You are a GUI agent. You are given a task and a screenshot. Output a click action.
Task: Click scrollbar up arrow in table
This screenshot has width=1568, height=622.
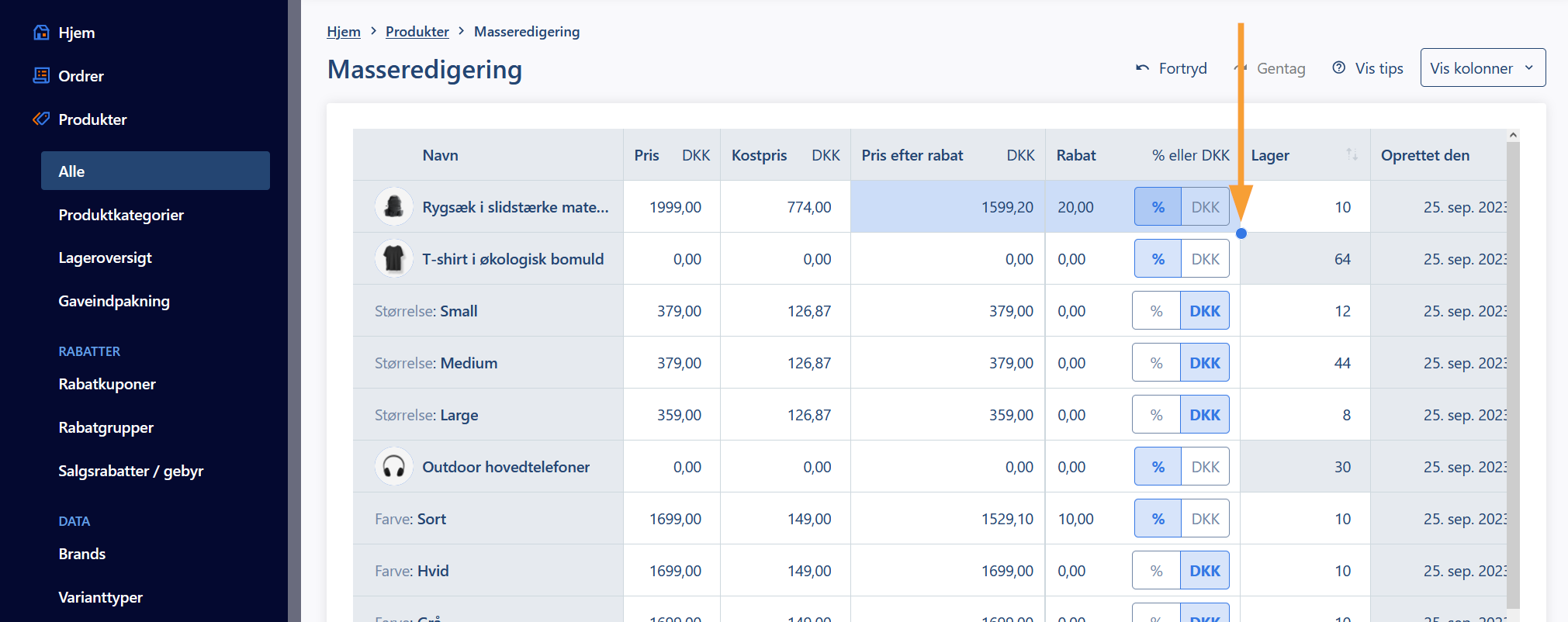[1513, 135]
